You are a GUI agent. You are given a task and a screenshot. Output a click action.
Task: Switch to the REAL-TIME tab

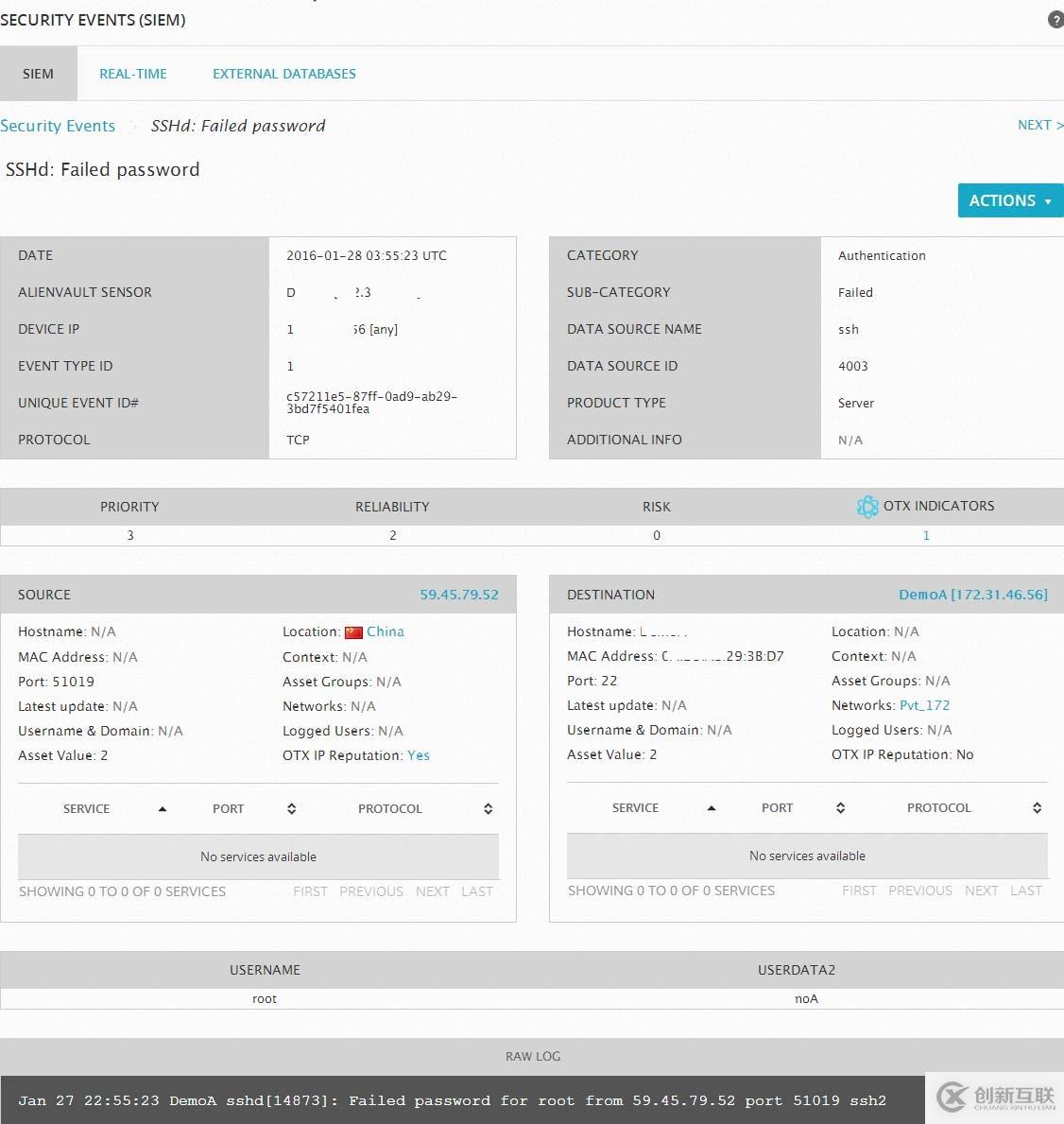(133, 74)
